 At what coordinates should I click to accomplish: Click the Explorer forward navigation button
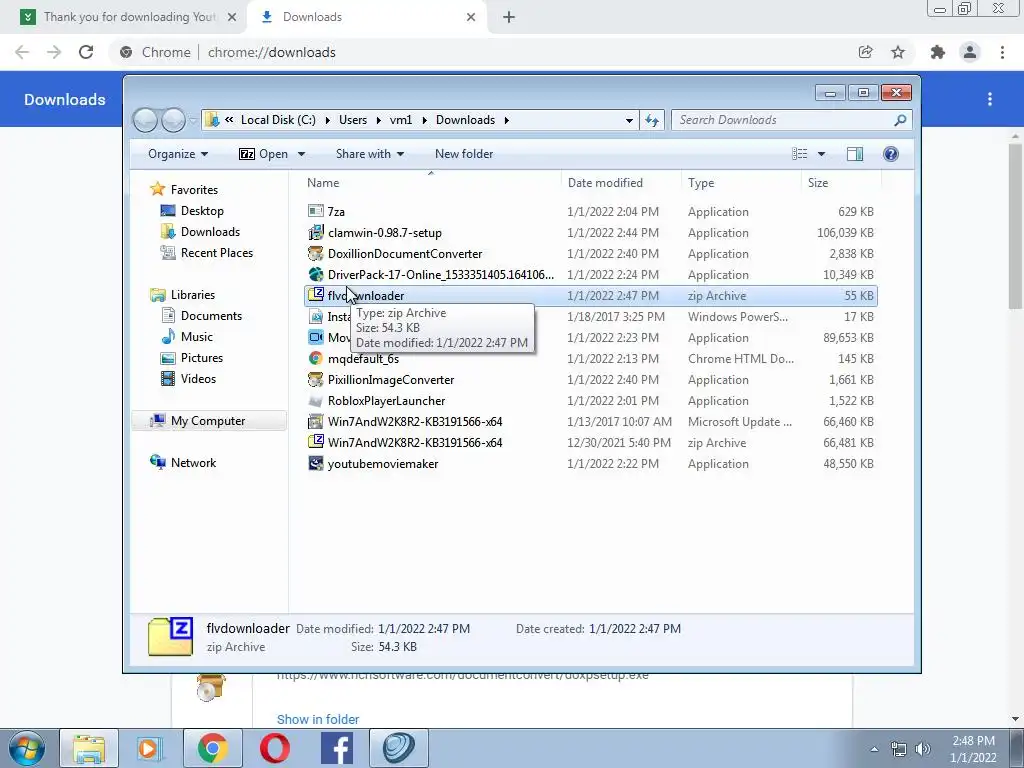pyautogui.click(x=173, y=120)
